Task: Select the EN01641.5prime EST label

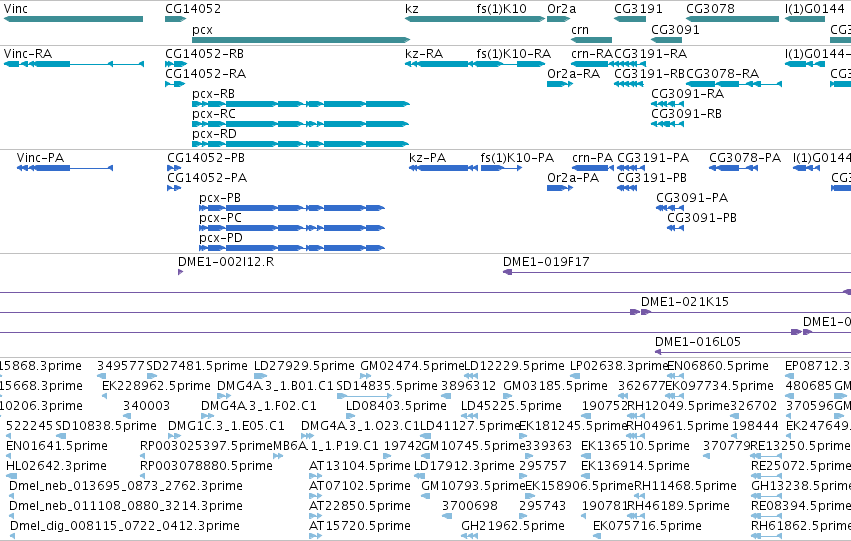Action: point(57,445)
